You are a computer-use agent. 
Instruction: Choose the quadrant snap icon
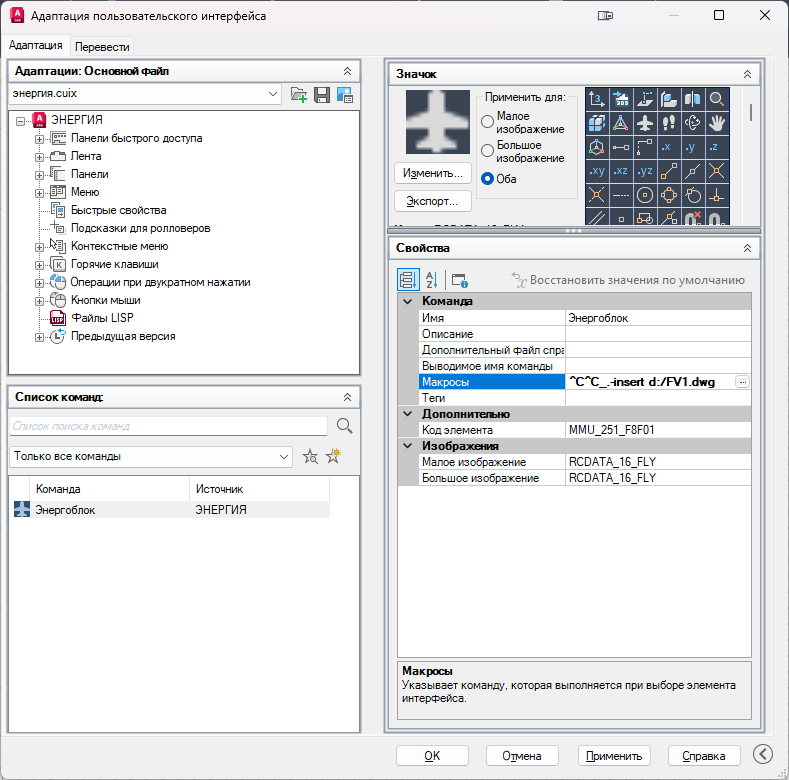[x=669, y=195]
